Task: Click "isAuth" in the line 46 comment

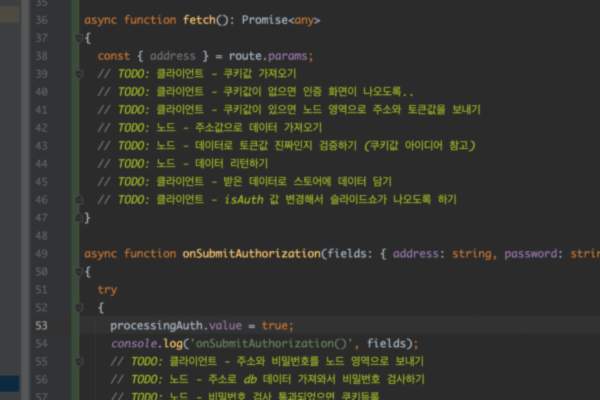Action: click(x=244, y=200)
